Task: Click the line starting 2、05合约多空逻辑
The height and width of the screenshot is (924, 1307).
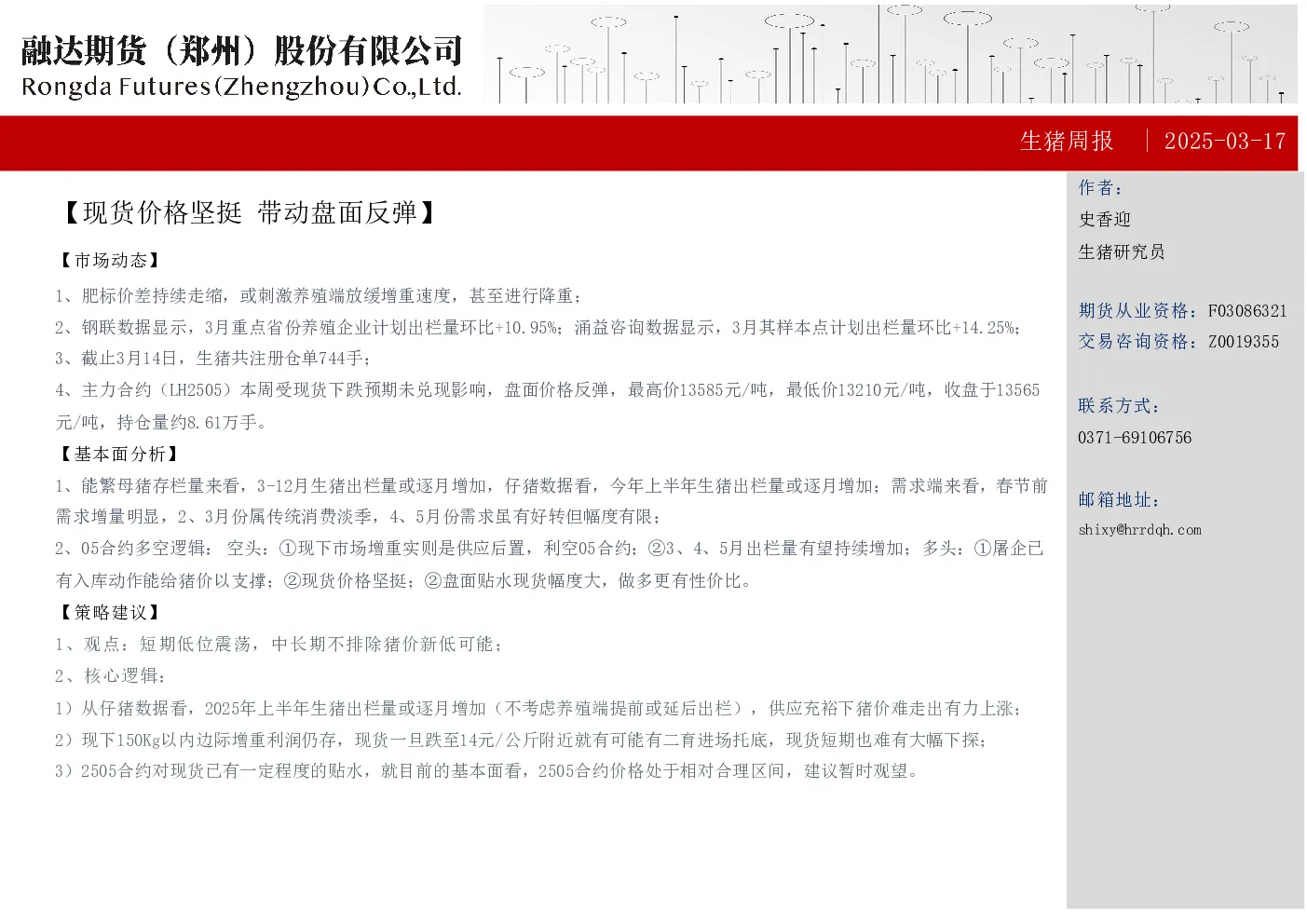Action: click(550, 548)
